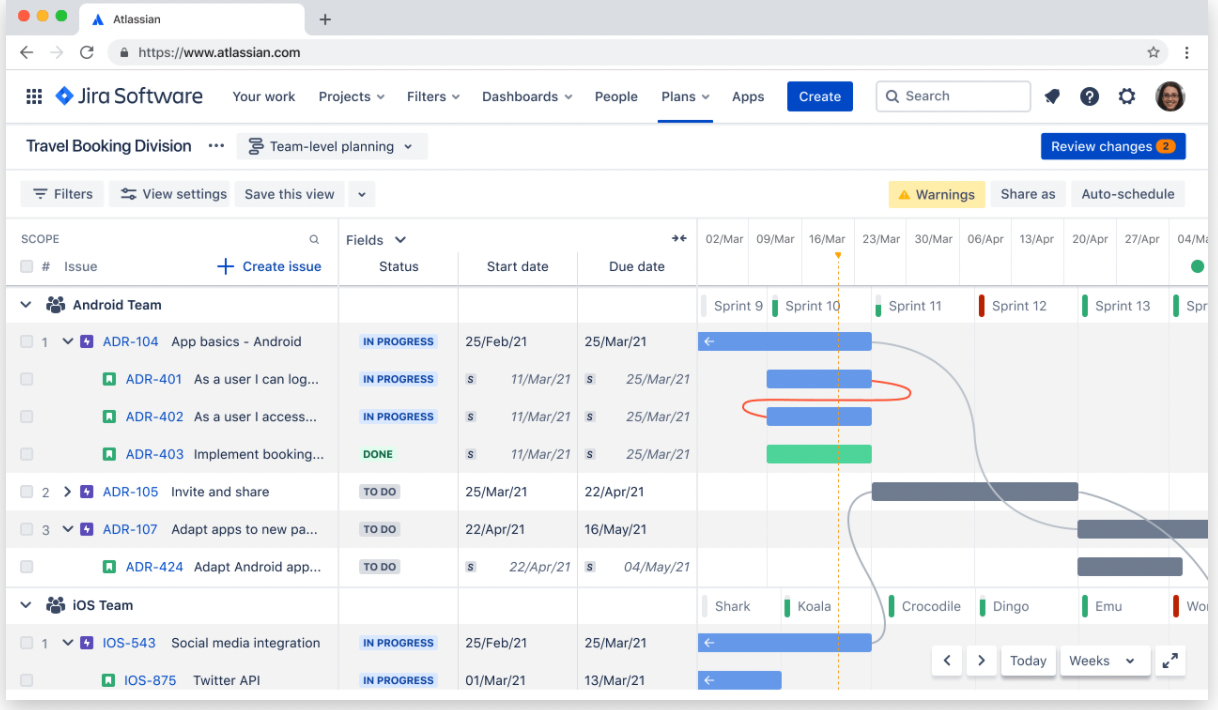Jump to Today on the timeline
Viewport: 1218px width, 710px height.
(1028, 660)
